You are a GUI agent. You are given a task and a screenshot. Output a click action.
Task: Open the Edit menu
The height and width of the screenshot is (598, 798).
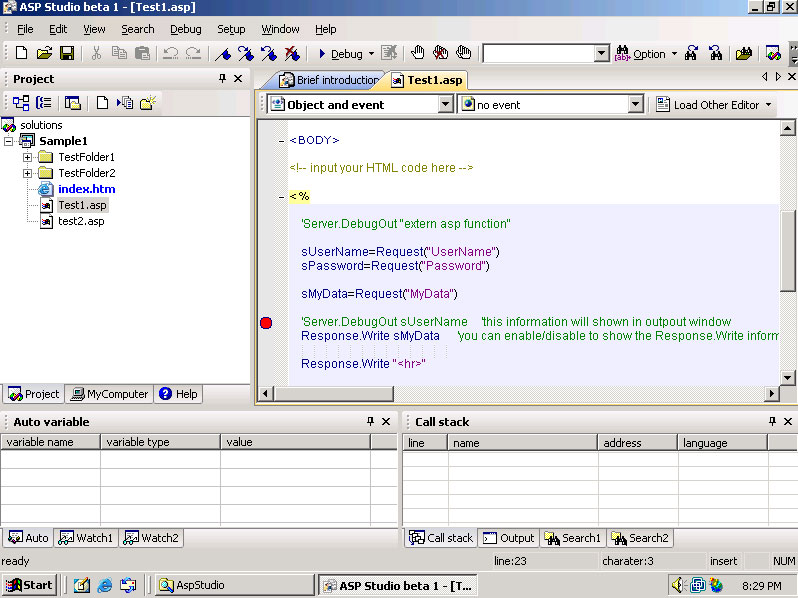click(x=58, y=29)
